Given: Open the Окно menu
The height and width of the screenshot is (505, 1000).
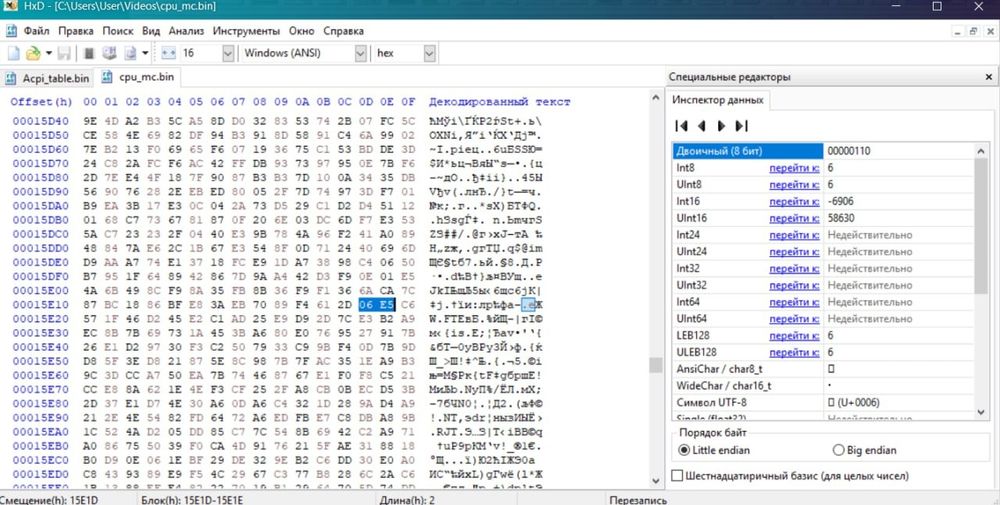Looking at the screenshot, I should click(x=302, y=31).
